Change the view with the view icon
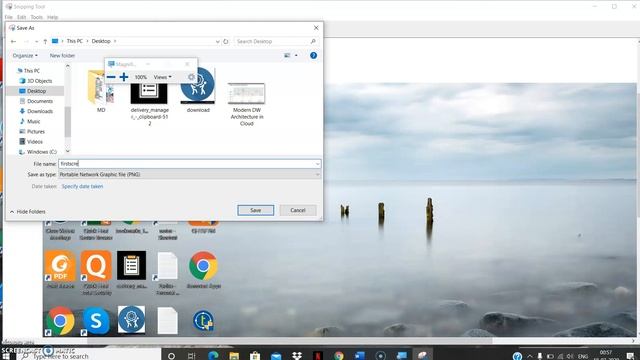Image resolution: width=640 pixels, height=360 pixels. pyautogui.click(x=287, y=56)
